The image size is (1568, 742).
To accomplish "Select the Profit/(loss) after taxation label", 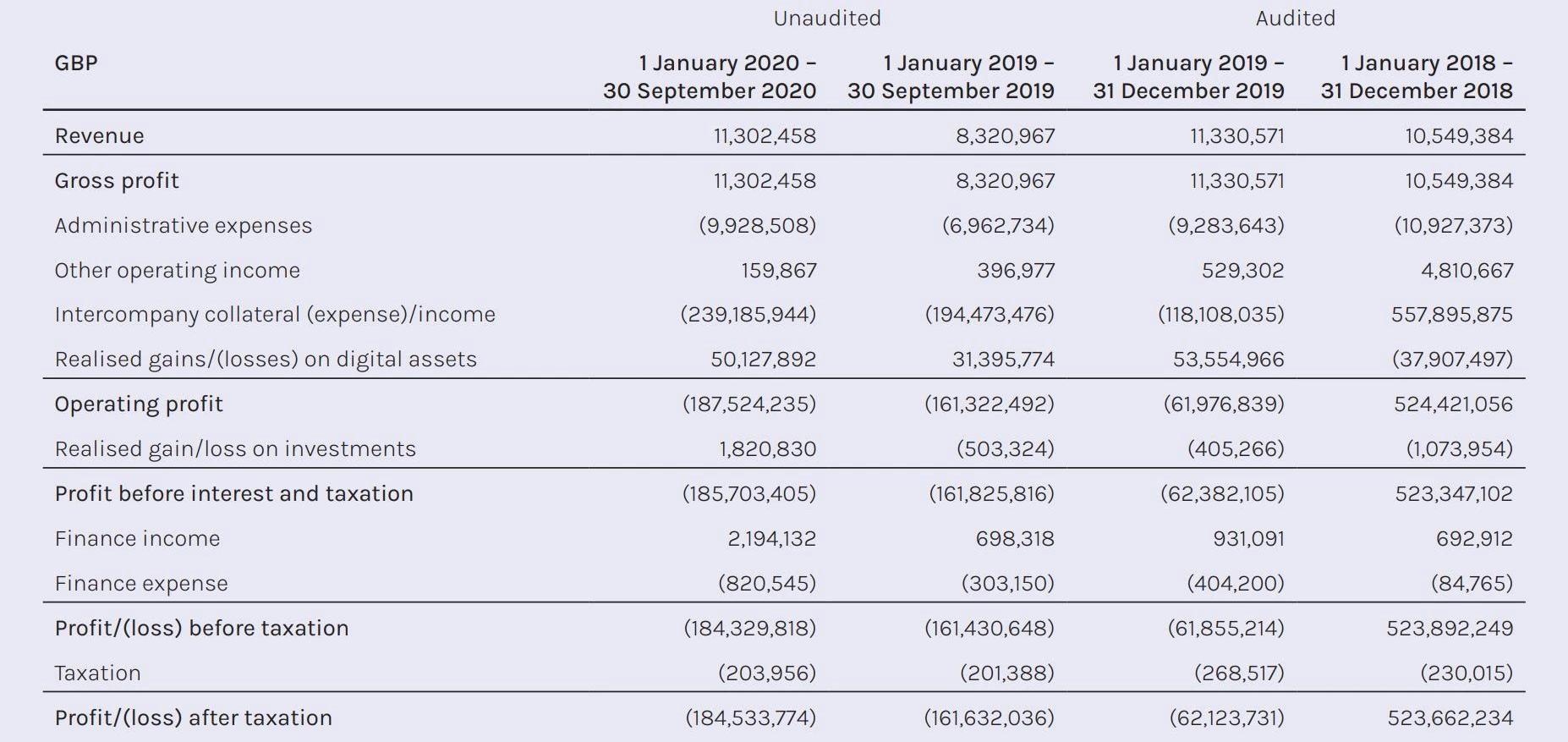I will tap(193, 718).
